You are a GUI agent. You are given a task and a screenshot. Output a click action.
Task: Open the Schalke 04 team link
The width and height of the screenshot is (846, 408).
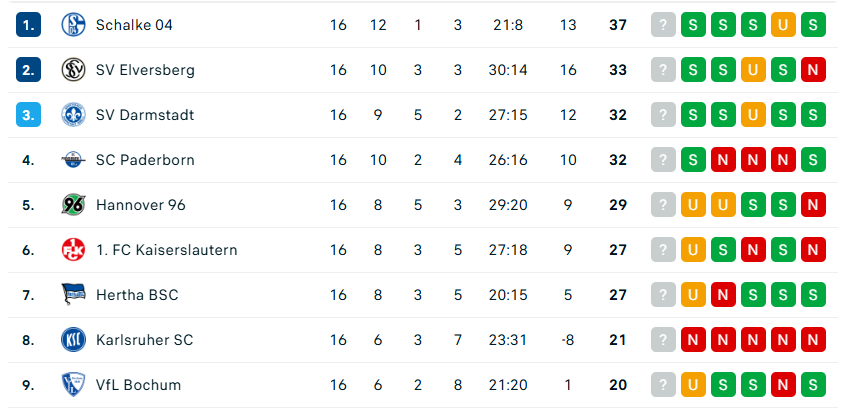[x=134, y=25]
